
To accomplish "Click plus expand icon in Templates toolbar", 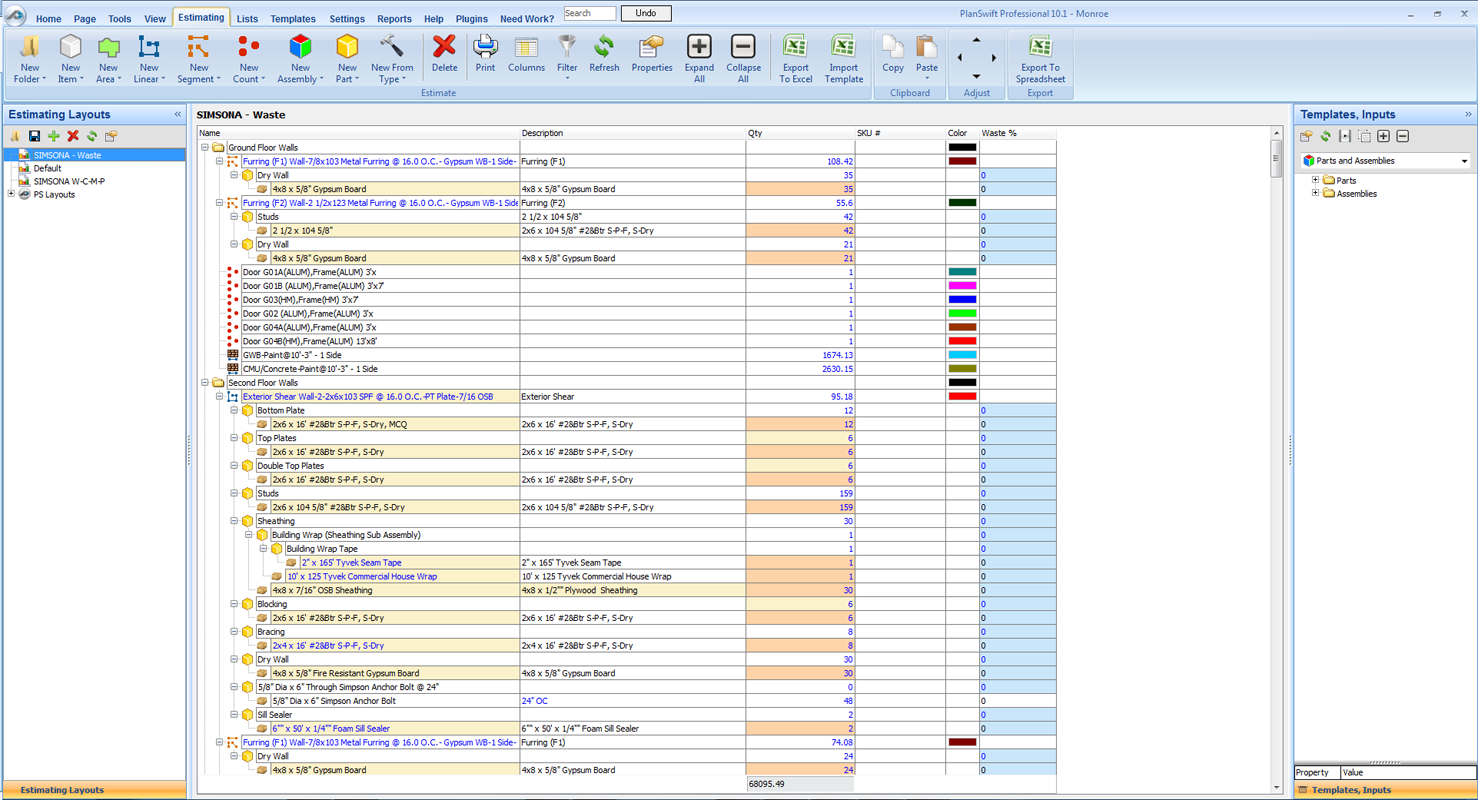I will [1384, 136].
